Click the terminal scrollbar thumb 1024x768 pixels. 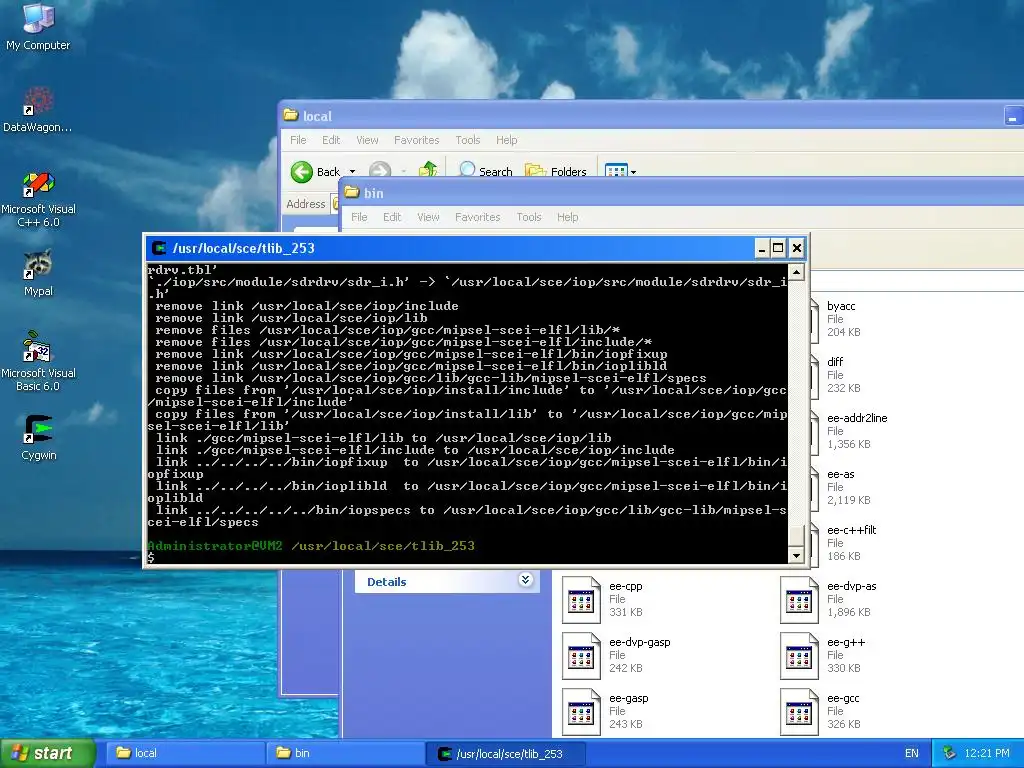796,535
